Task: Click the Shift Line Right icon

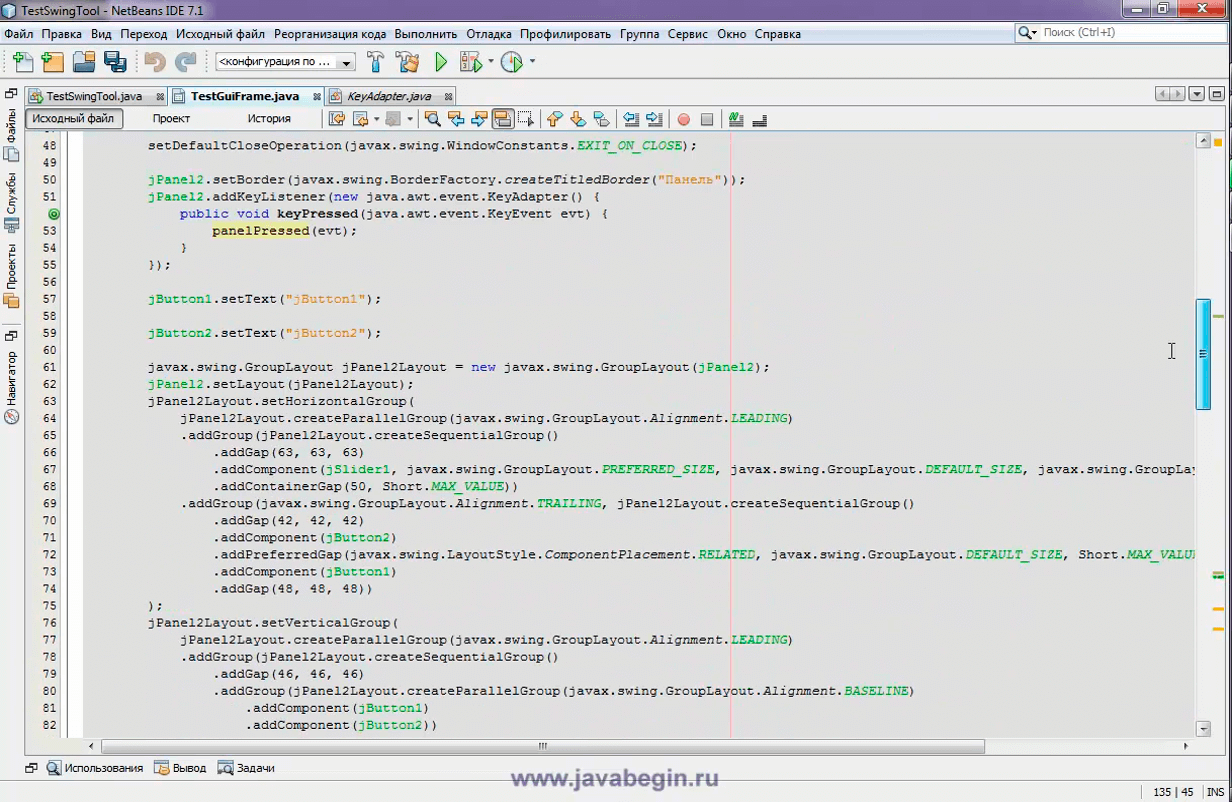Action: (x=654, y=119)
